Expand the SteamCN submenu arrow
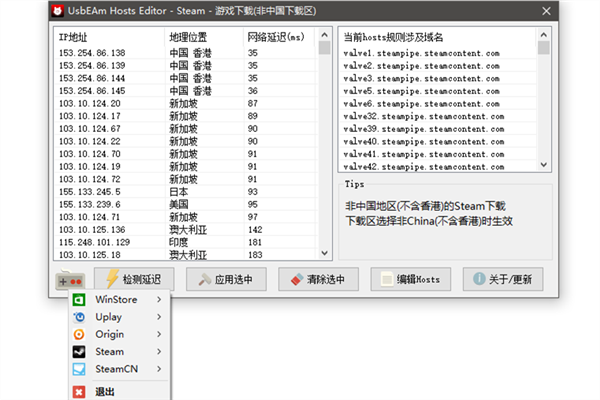600x400 pixels. (x=159, y=369)
